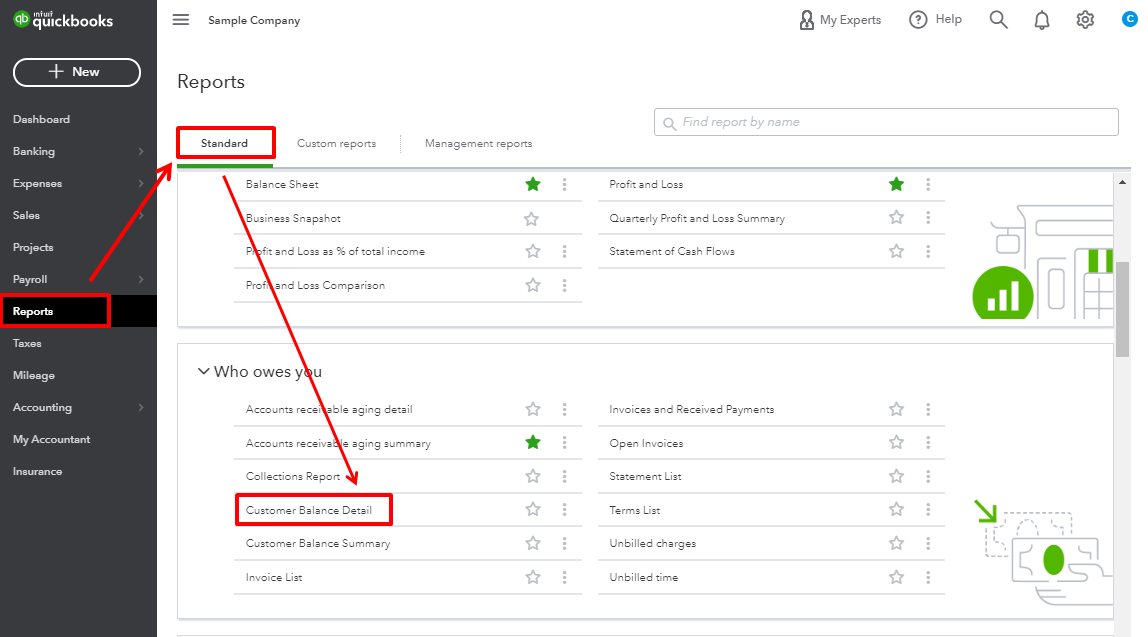Open more options for Unbilled time
The image size is (1148, 637).
point(928,578)
